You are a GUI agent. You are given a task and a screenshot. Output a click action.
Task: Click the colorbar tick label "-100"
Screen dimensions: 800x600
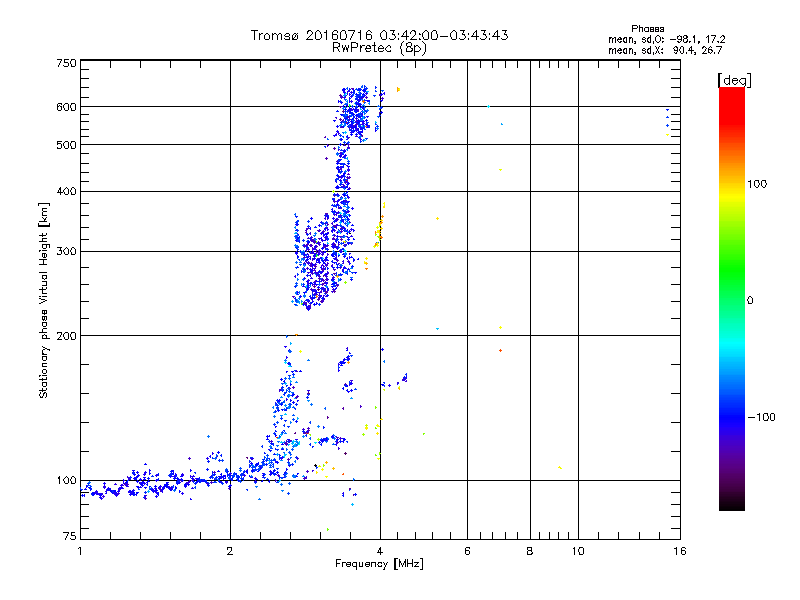[762, 417]
